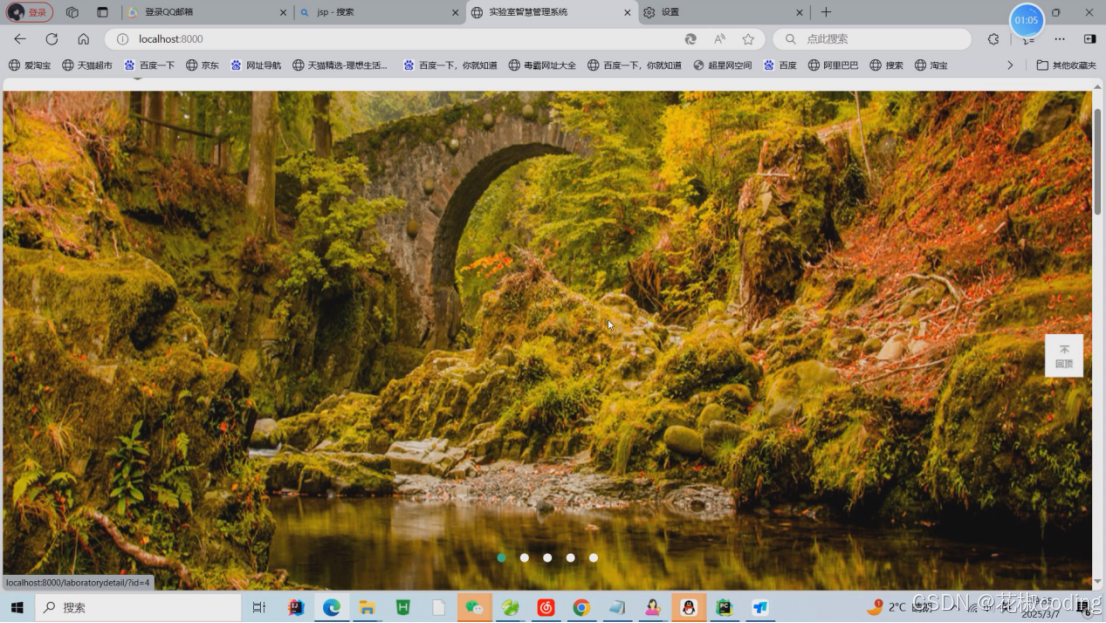Open the Windows Start menu
The width and height of the screenshot is (1106, 623).
[x=18, y=607]
